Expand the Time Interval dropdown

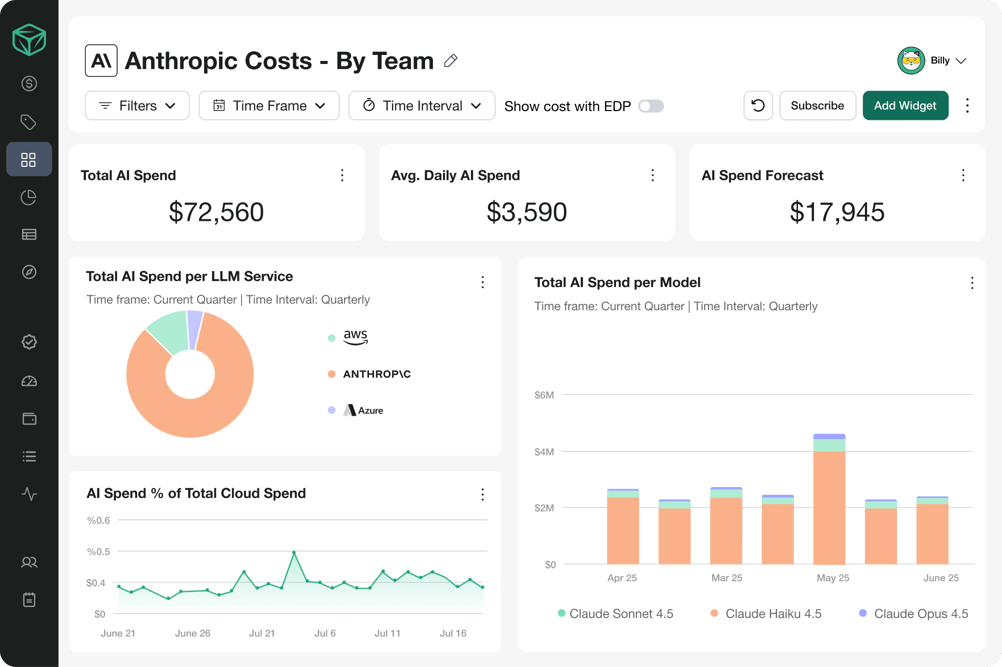click(421, 105)
